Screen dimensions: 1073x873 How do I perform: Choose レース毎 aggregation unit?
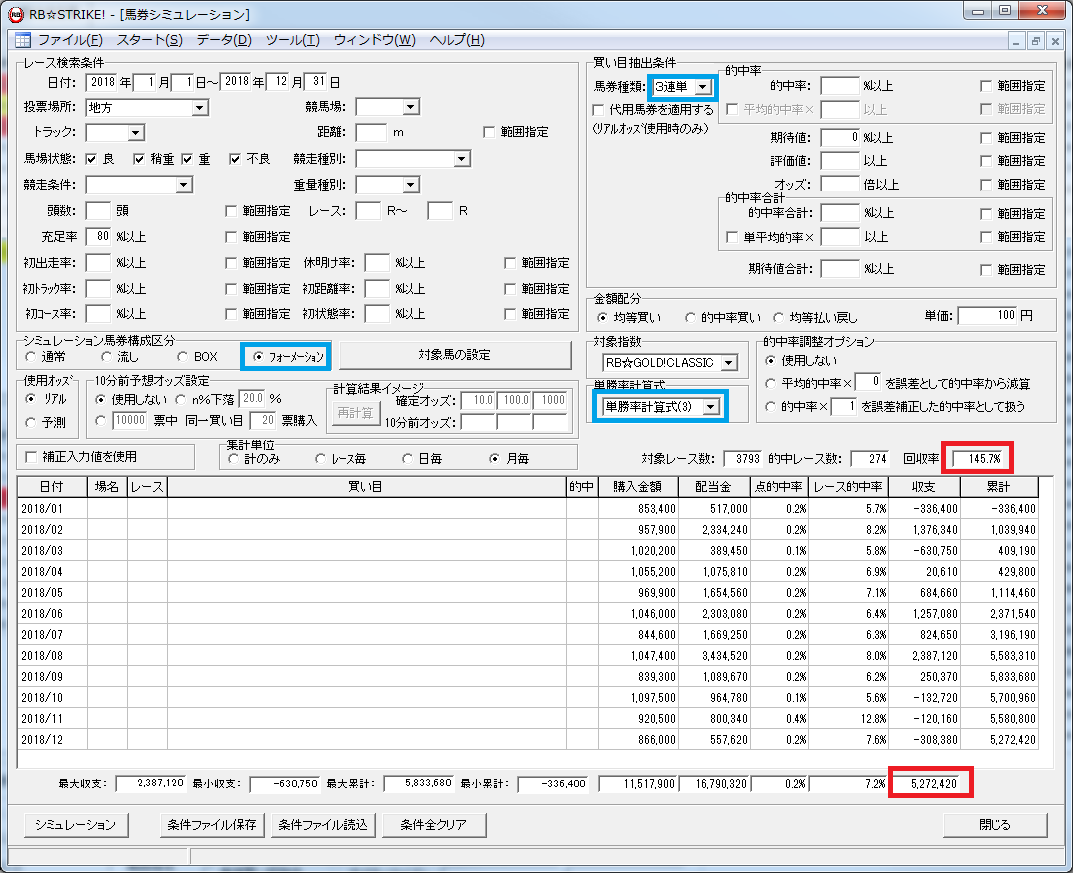320,458
